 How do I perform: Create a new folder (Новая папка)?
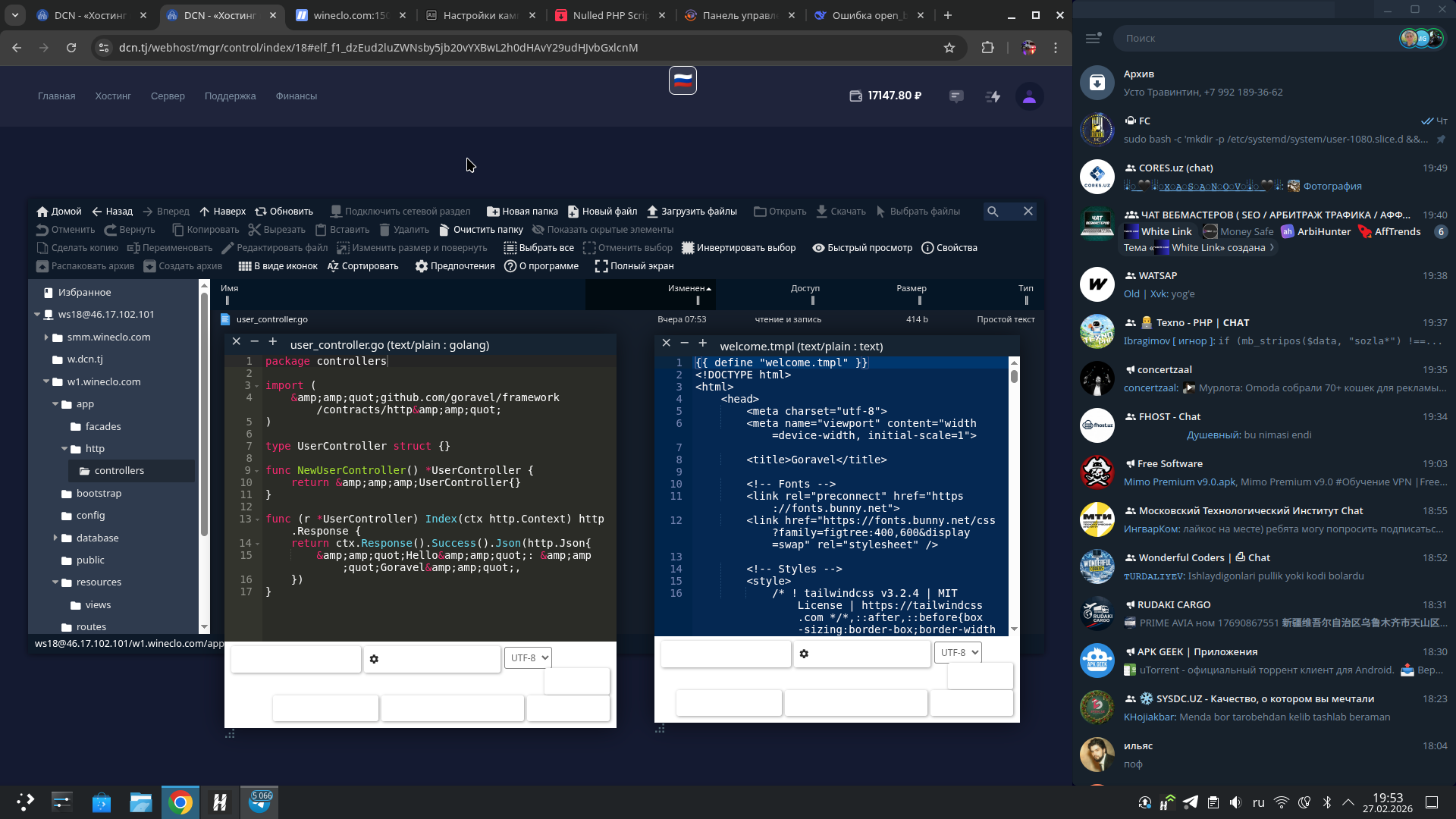pyautogui.click(x=493, y=212)
